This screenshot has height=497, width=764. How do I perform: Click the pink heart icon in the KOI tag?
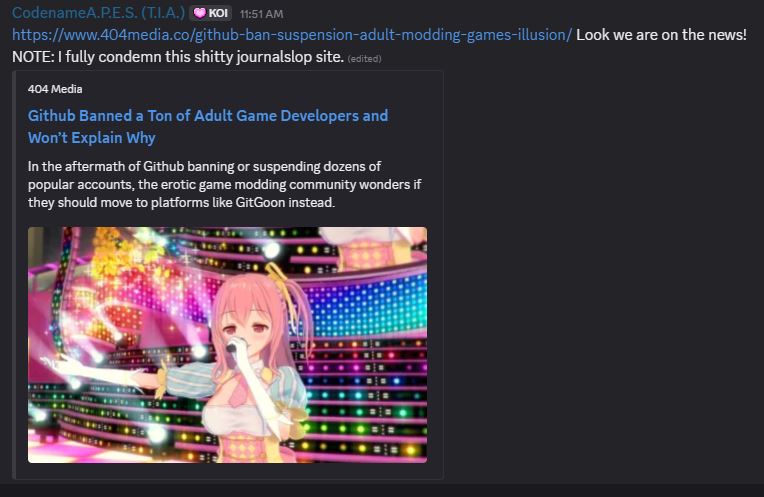199,13
